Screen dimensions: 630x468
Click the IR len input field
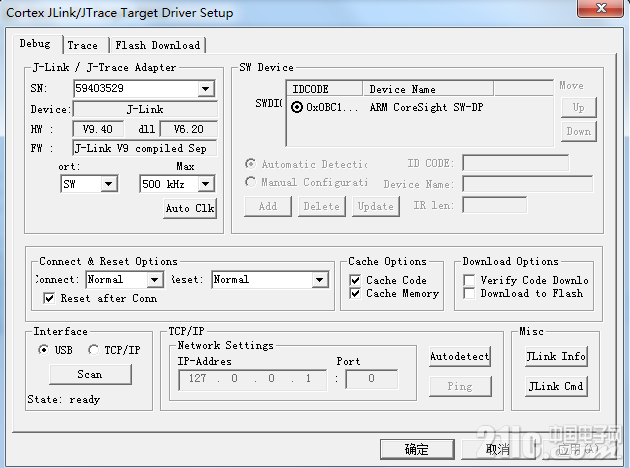click(x=495, y=205)
